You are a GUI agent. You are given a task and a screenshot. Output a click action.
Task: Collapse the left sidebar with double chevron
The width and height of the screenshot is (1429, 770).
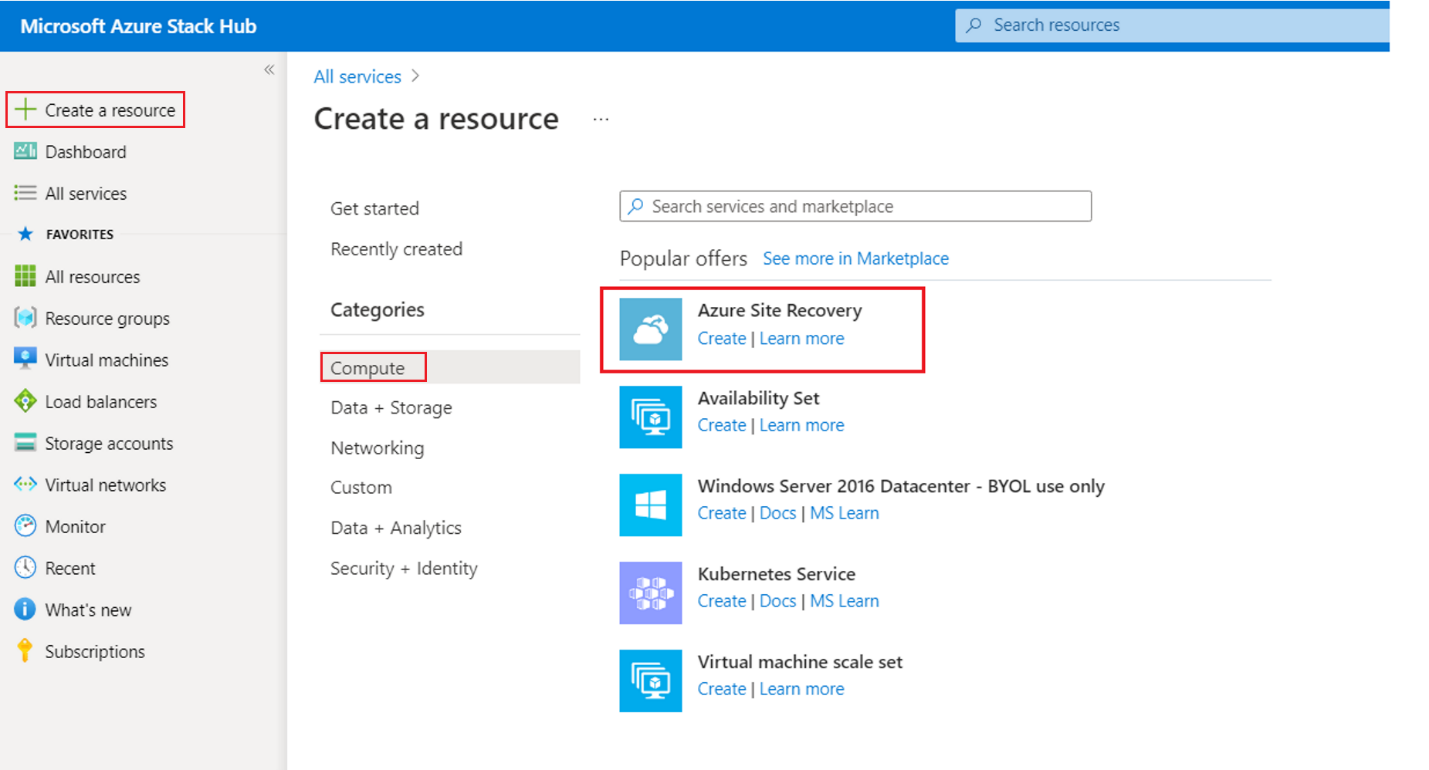269,70
